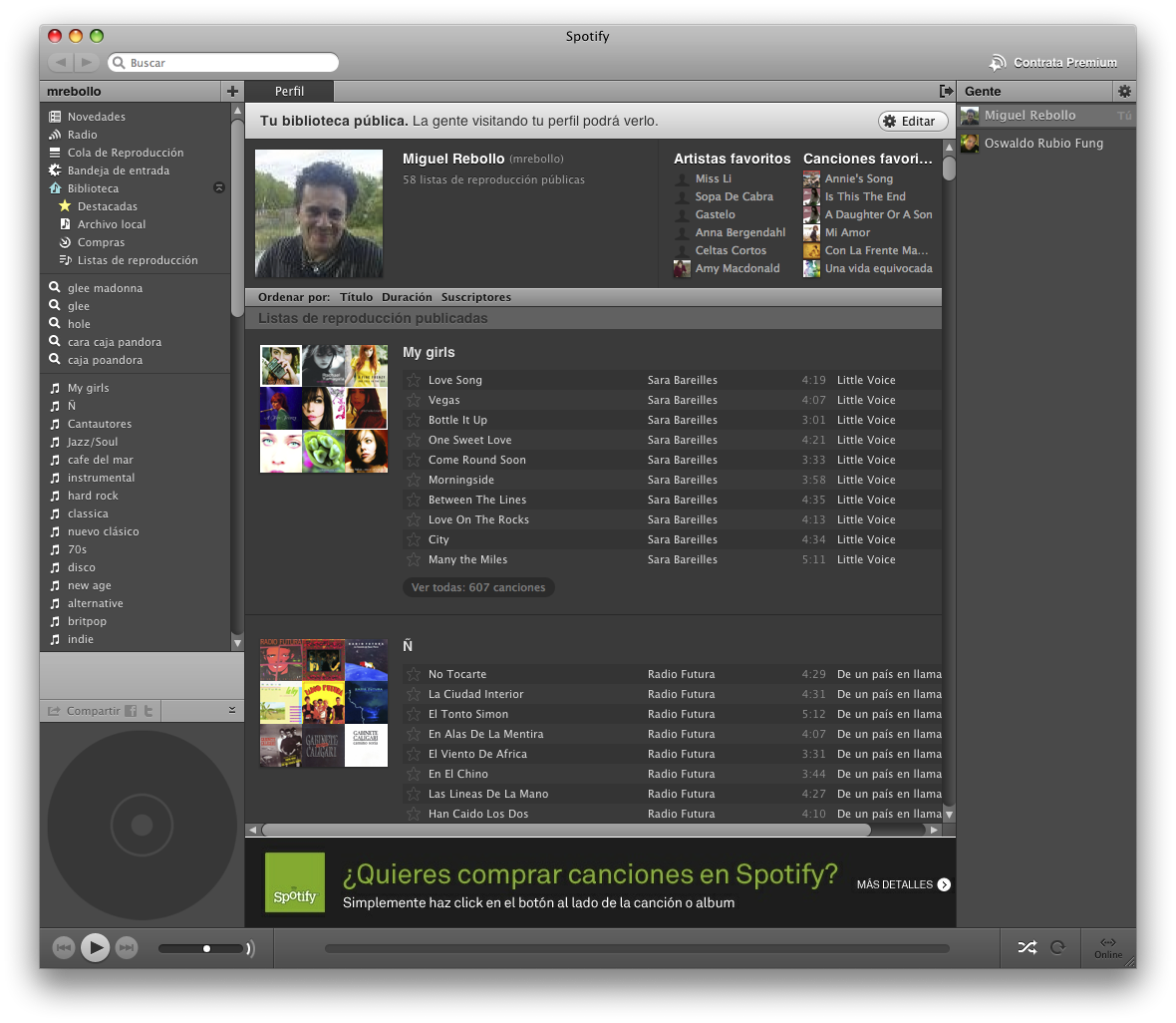Click the share/export icon beside Gente
The image size is (1176, 1023).
[946, 91]
